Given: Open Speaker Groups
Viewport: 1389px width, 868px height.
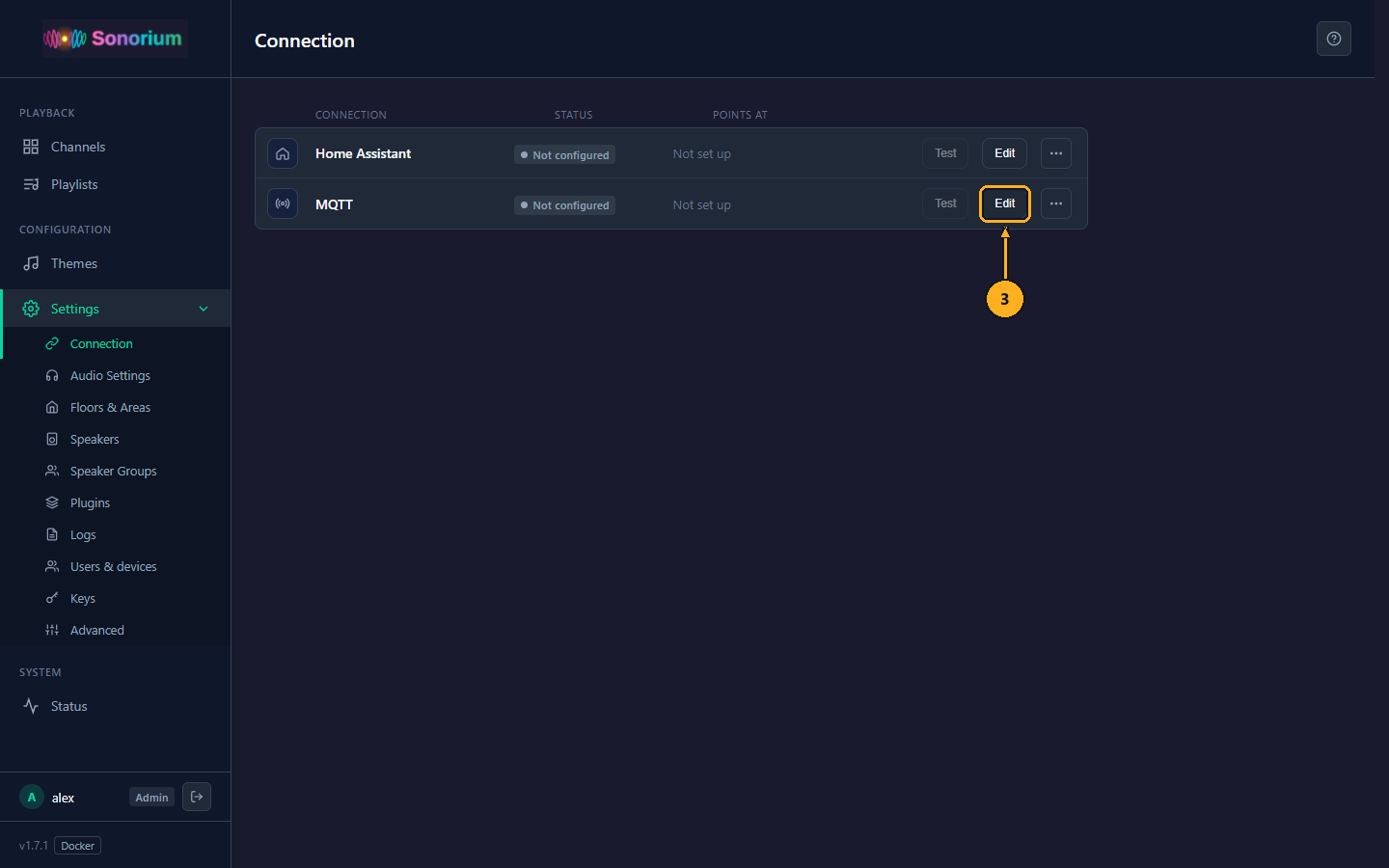Looking at the screenshot, I should tap(116, 471).
